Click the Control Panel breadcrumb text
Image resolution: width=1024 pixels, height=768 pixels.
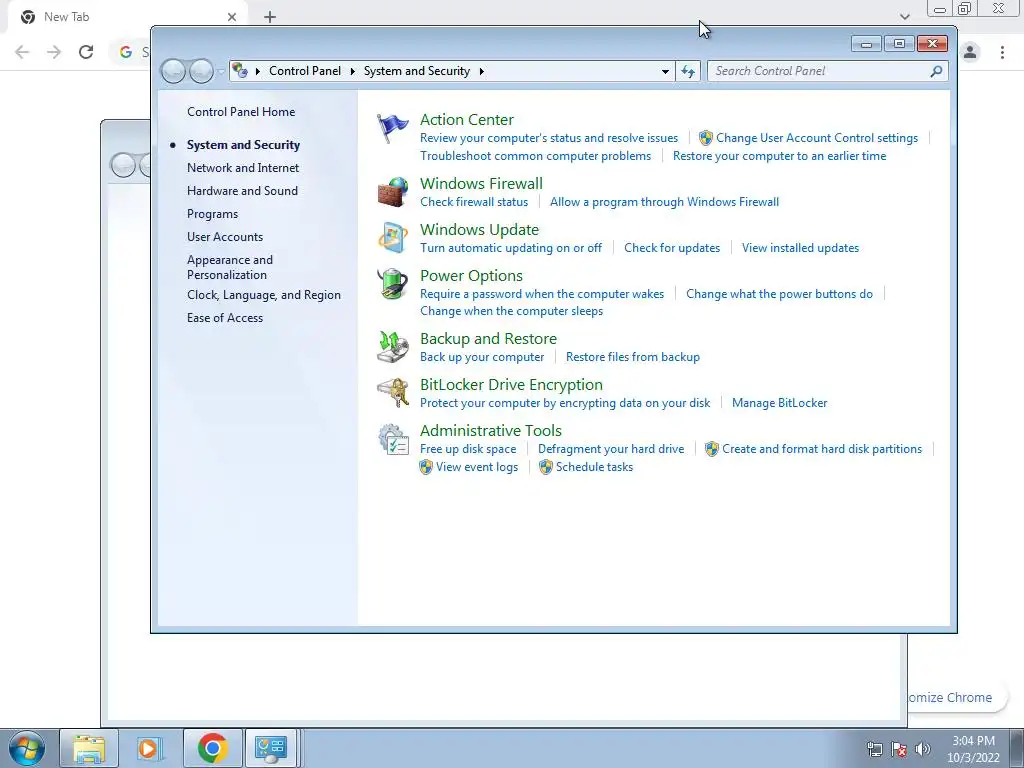305,71
